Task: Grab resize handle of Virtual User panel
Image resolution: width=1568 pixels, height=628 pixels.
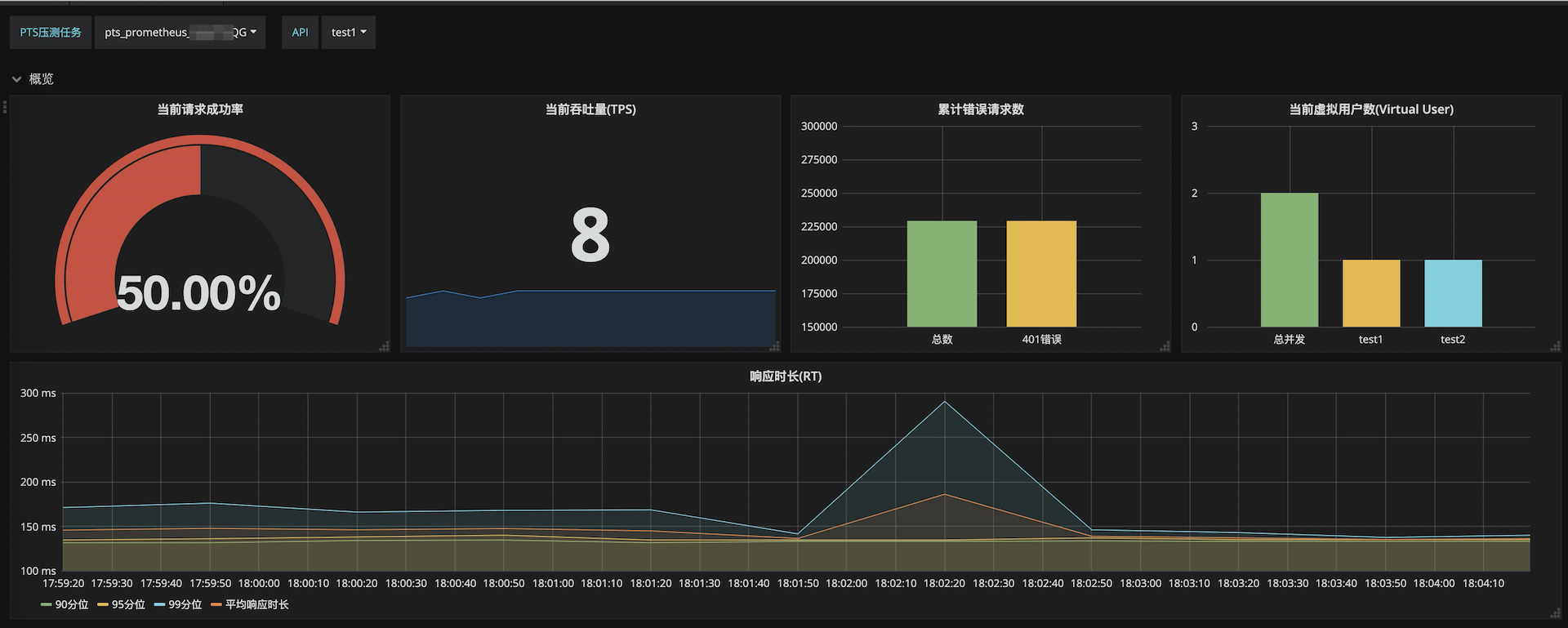Action: (x=1555, y=346)
